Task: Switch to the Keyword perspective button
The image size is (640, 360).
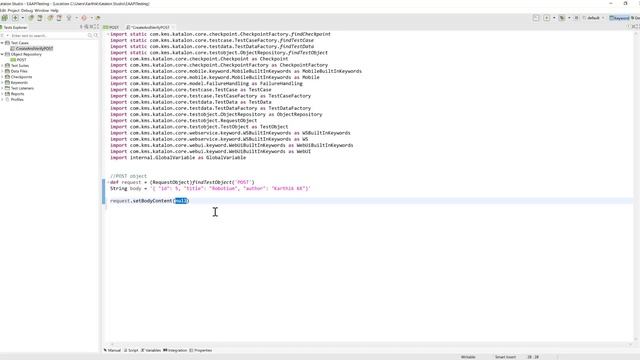Action: [619, 18]
